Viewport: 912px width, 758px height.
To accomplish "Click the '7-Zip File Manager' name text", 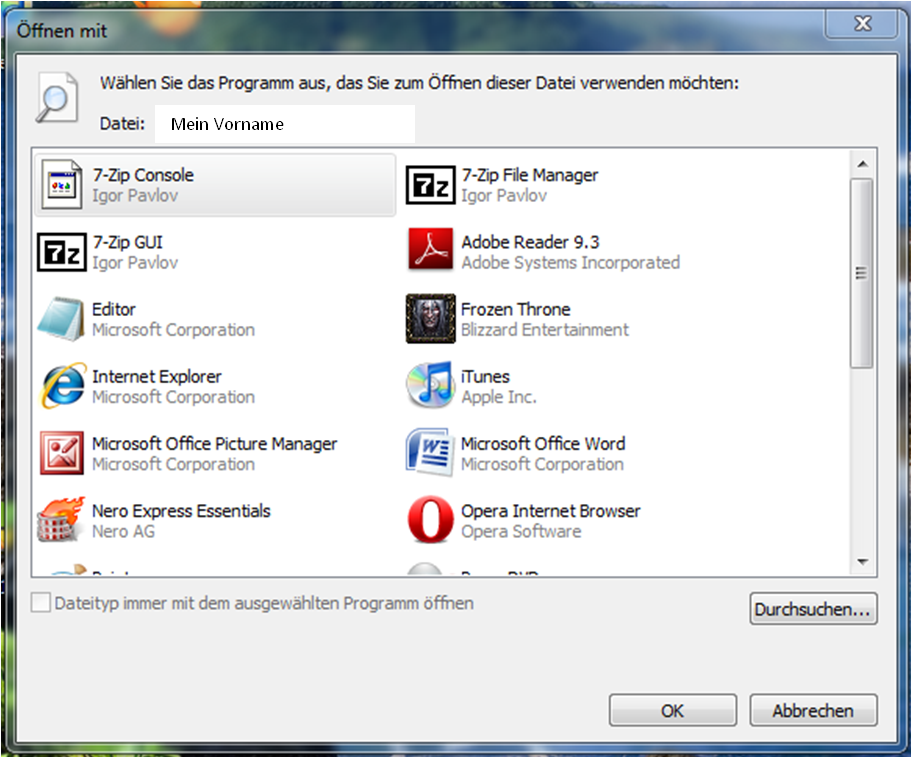I will tap(530, 175).
